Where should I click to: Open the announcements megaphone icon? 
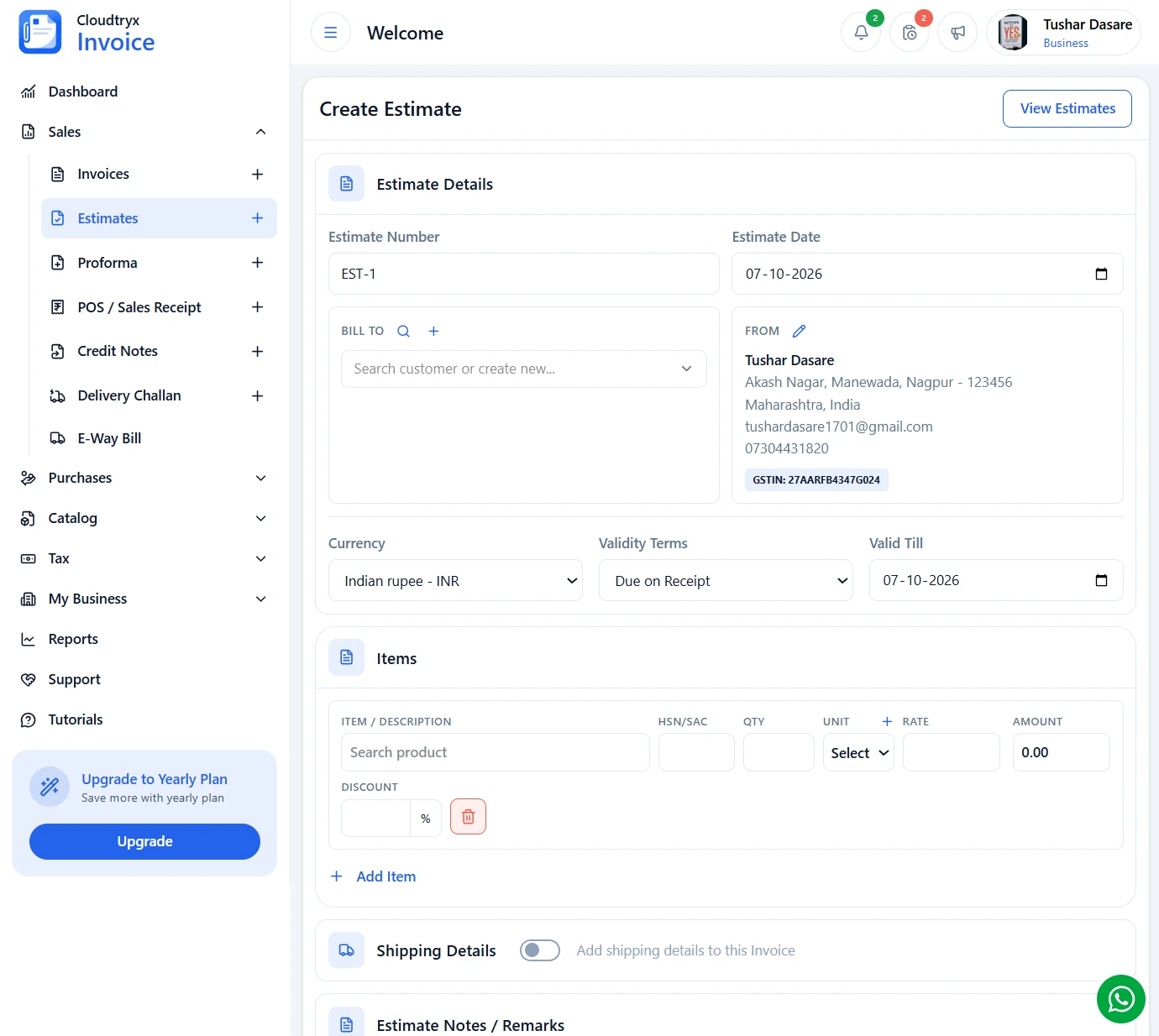click(x=957, y=33)
